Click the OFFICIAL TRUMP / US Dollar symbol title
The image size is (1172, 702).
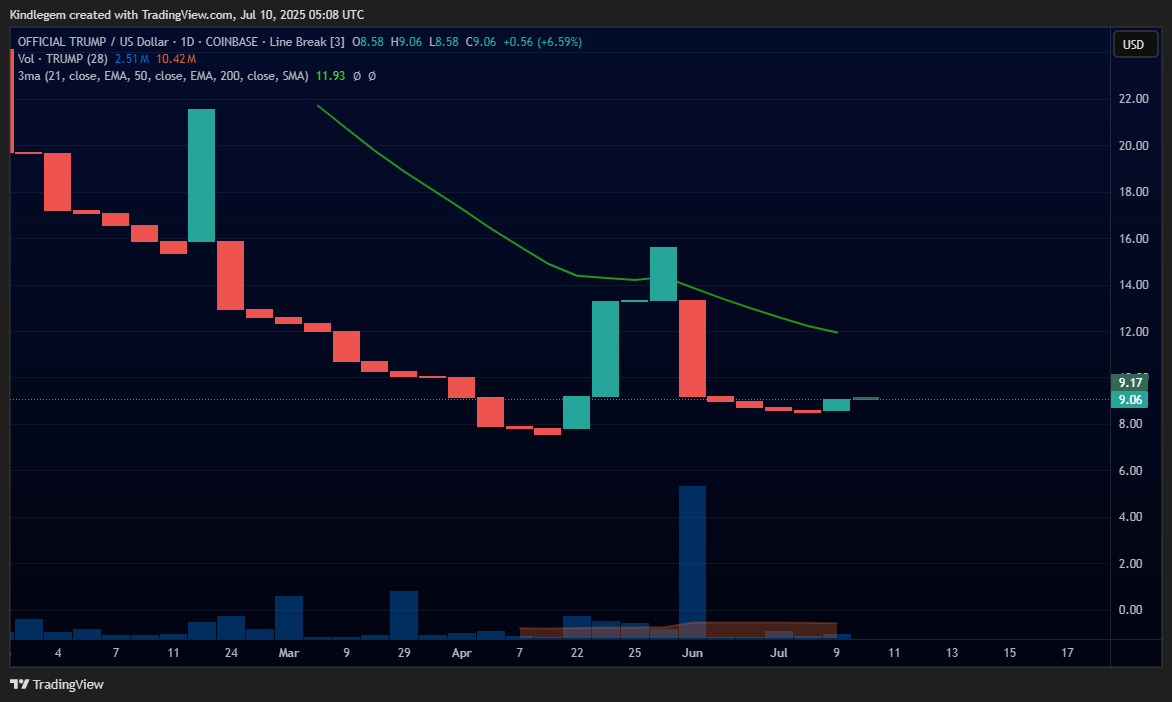(93, 42)
